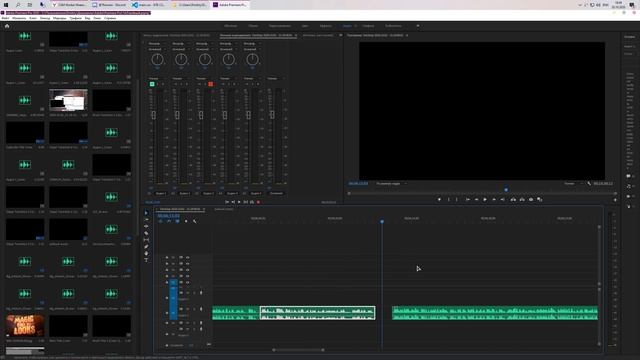The image size is (640, 360).
Task: Select the Slip tool
Action: coord(146,240)
